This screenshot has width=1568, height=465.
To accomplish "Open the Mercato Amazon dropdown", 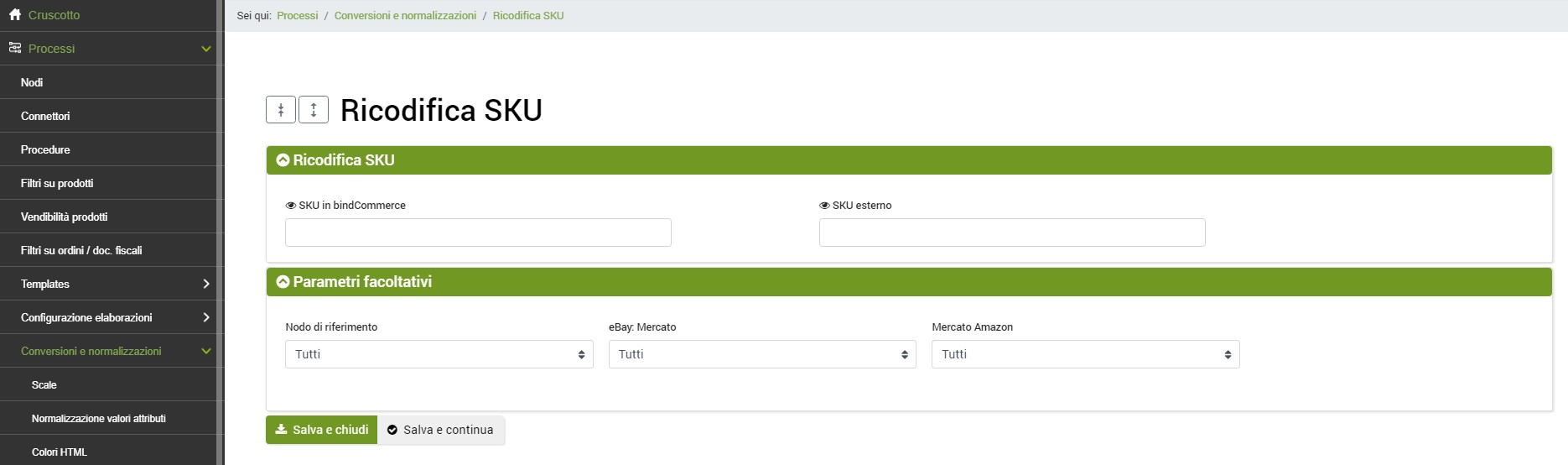I will (1085, 354).
